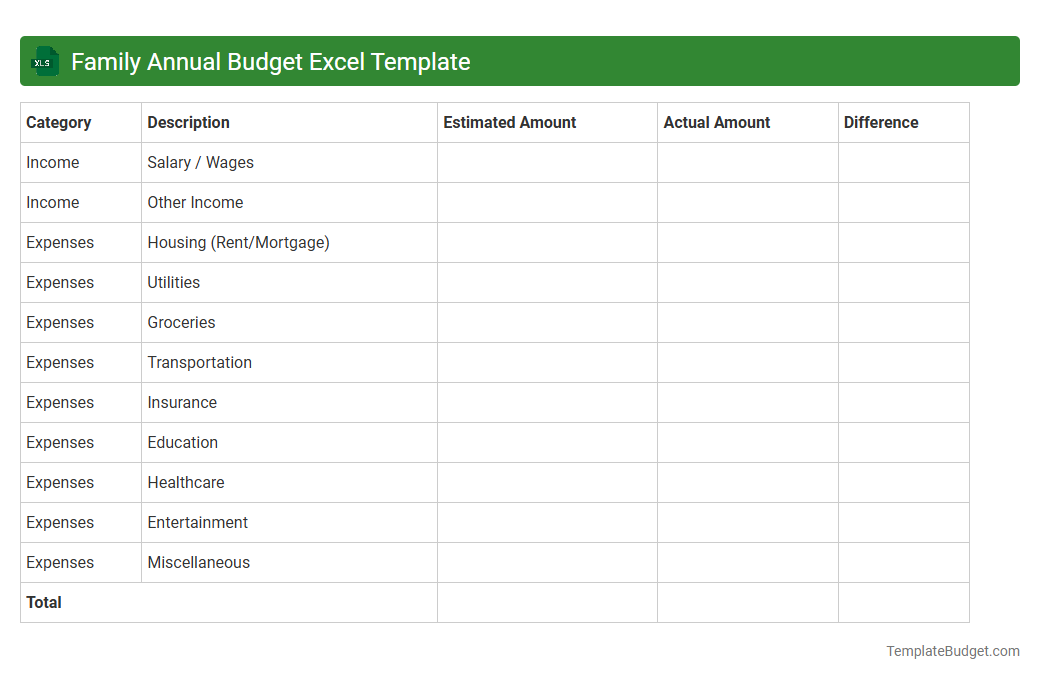Select the Other Income row
Image resolution: width=1040 pixels, height=680 pixels.
coord(195,202)
